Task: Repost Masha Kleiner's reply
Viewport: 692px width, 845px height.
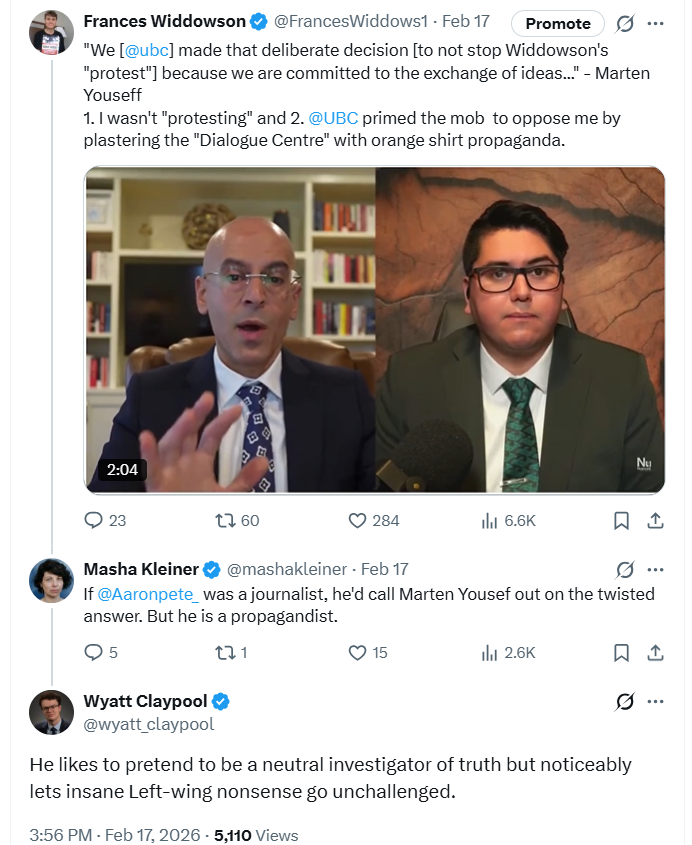Action: coord(225,652)
